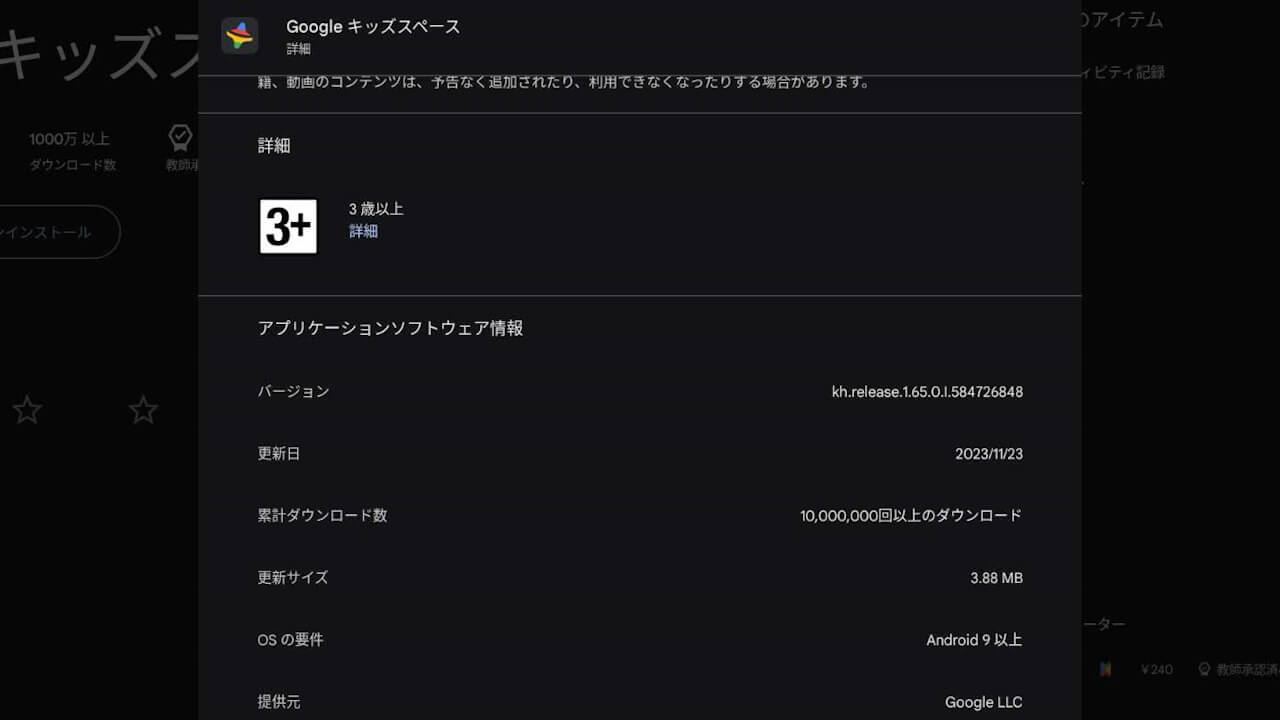The image size is (1280, 720).
Task: Click the teacher approved badge icon
Action: [x=180, y=138]
